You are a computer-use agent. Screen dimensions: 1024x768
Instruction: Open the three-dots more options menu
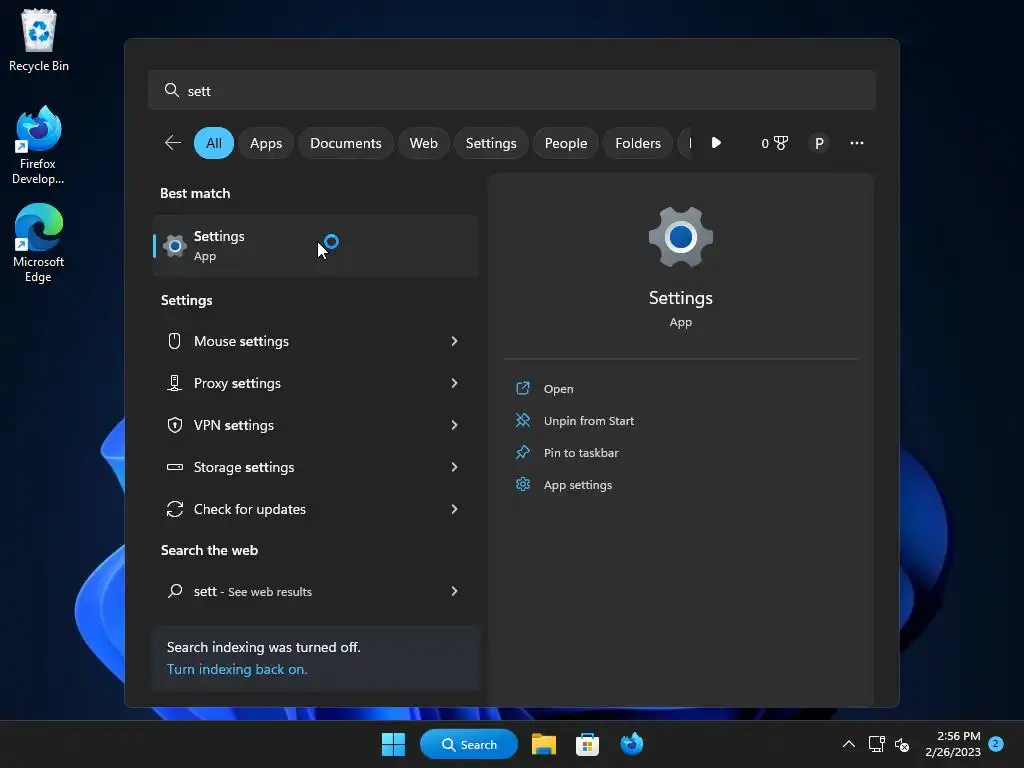[857, 143]
